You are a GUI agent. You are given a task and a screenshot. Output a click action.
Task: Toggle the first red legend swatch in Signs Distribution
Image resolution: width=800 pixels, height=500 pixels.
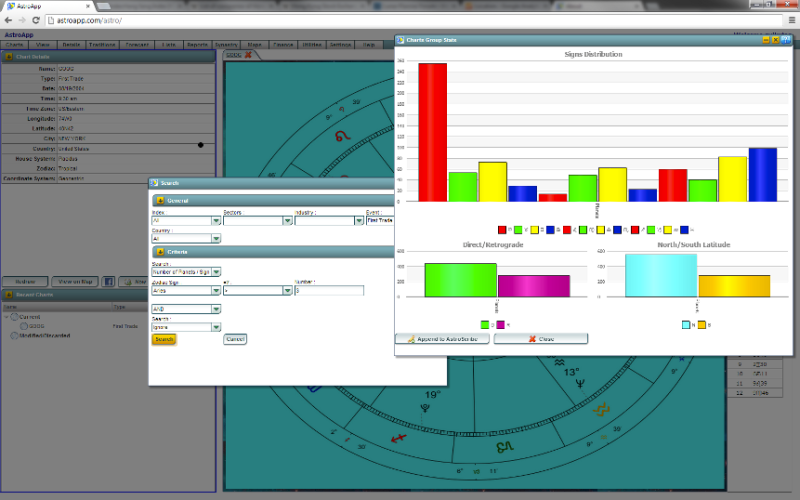click(x=502, y=229)
